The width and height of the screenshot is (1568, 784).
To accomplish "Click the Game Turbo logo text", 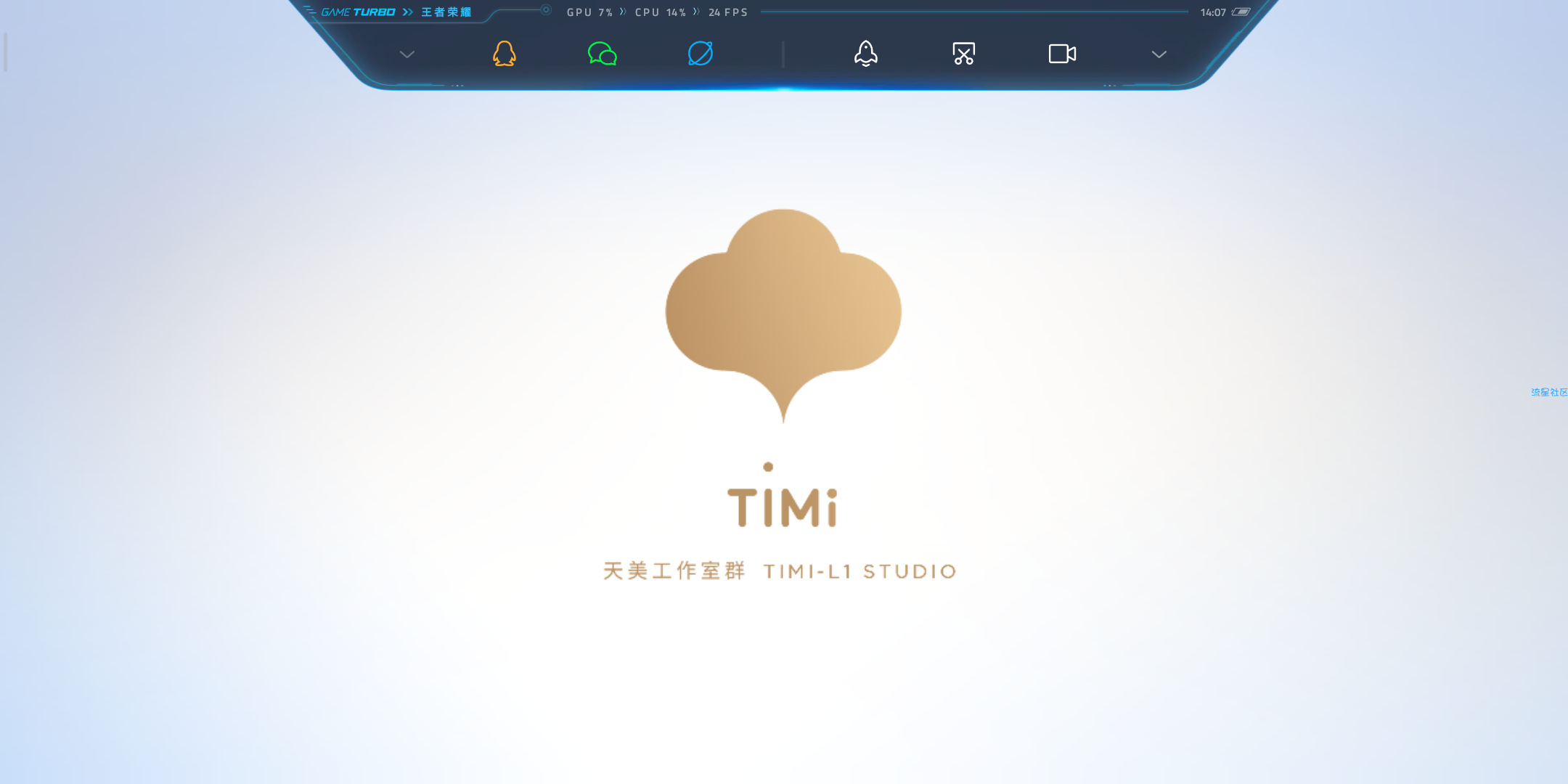I will pos(358,12).
